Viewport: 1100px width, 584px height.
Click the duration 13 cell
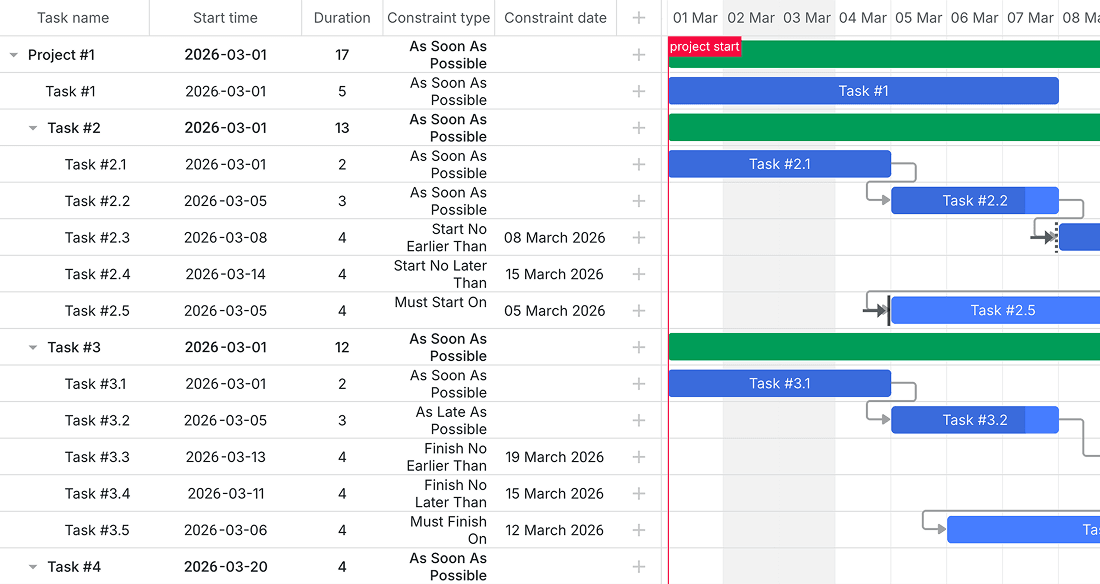tap(342, 128)
